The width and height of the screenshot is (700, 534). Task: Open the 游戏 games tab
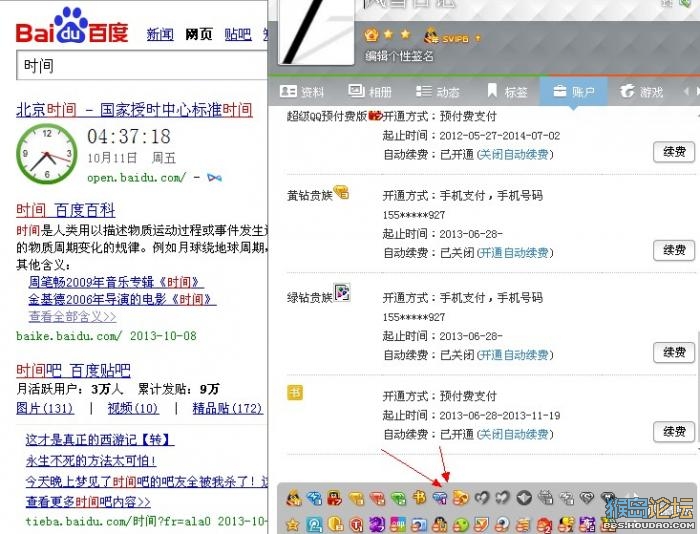[x=642, y=92]
